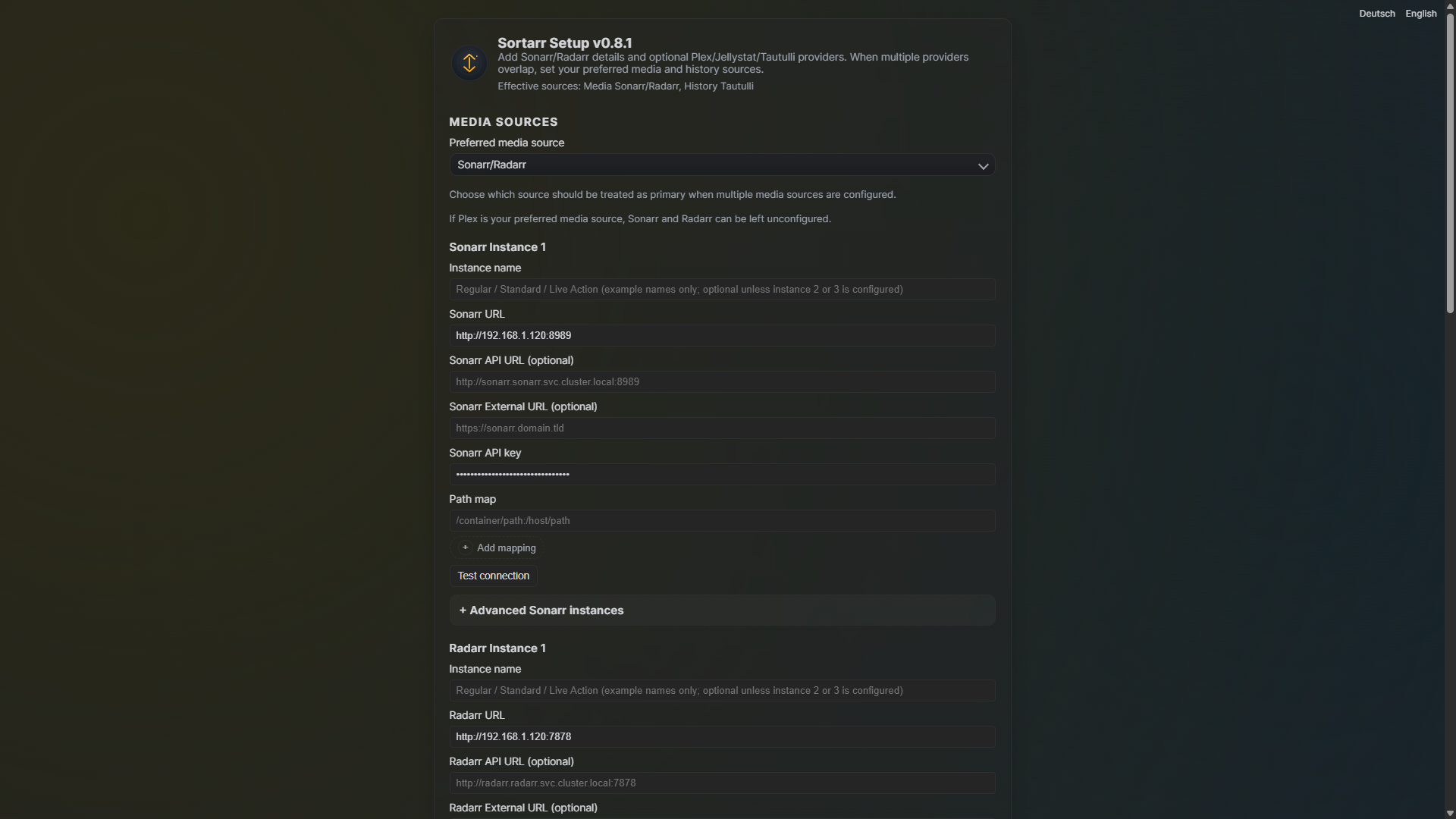Click the dropdown chevron on Preferred media source

pyautogui.click(x=983, y=166)
